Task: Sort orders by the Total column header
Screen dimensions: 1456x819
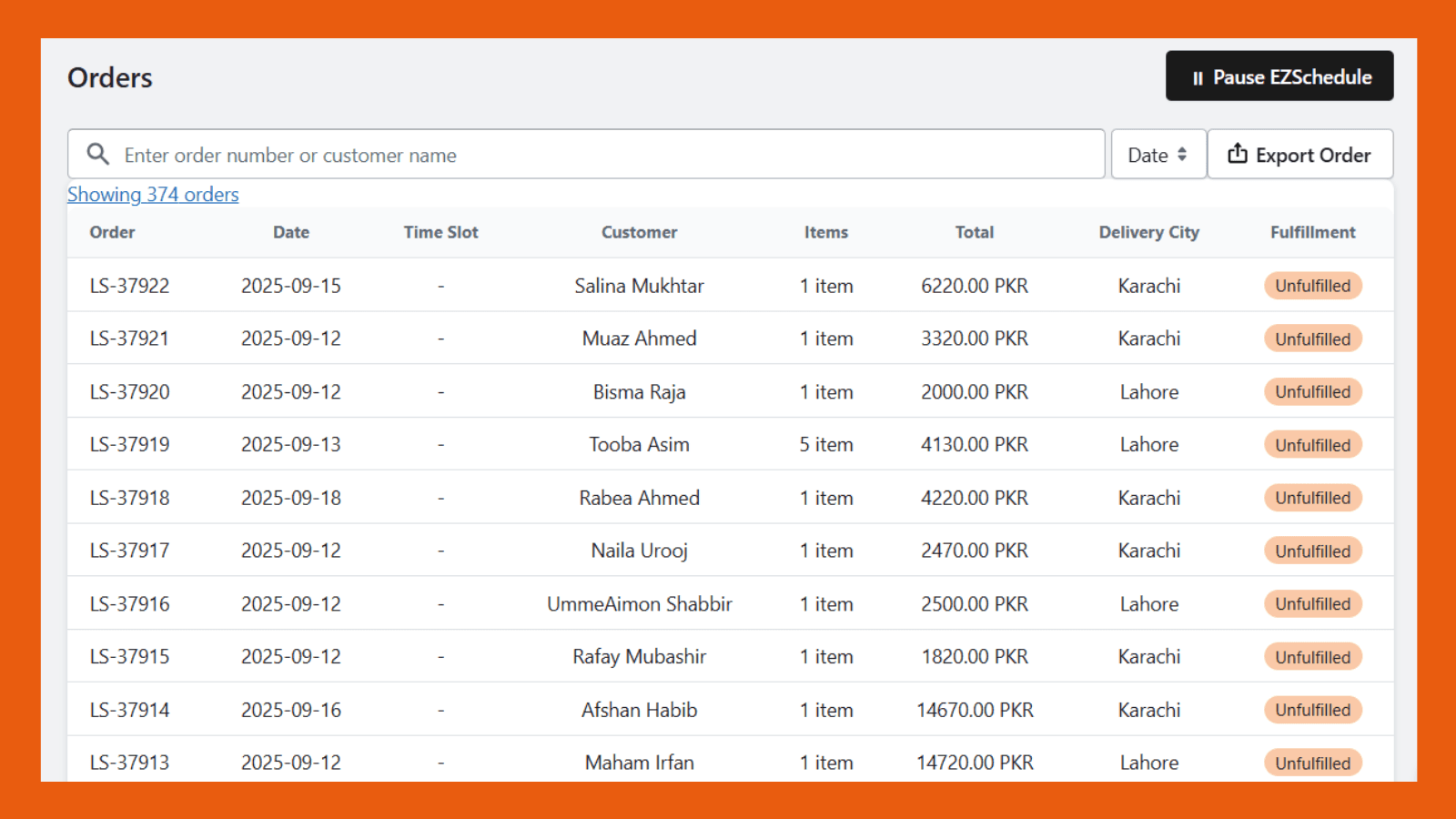Action: [974, 232]
